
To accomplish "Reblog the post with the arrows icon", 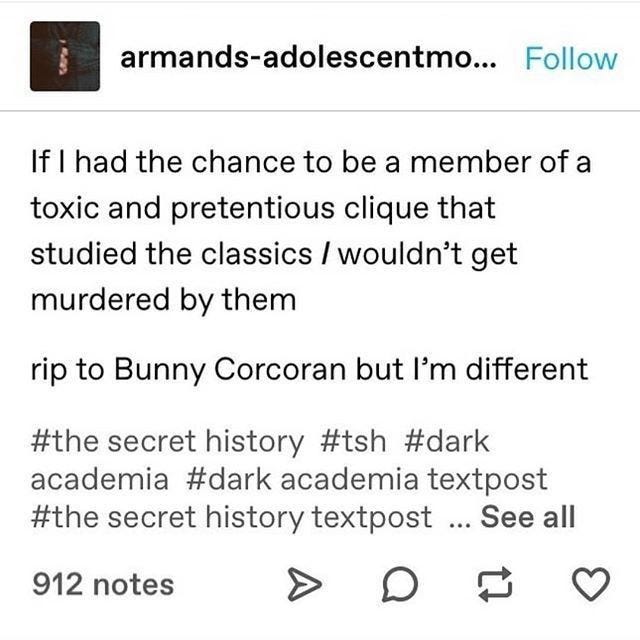I will [x=495, y=584].
